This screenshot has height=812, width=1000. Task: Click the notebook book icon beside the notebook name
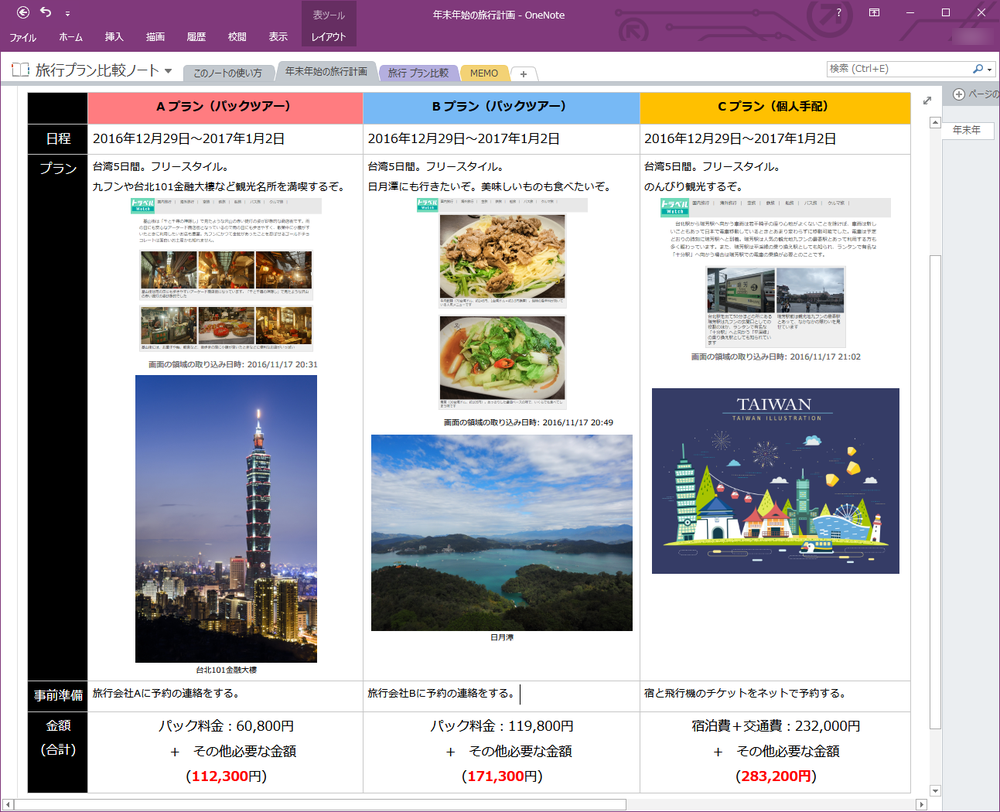20,69
